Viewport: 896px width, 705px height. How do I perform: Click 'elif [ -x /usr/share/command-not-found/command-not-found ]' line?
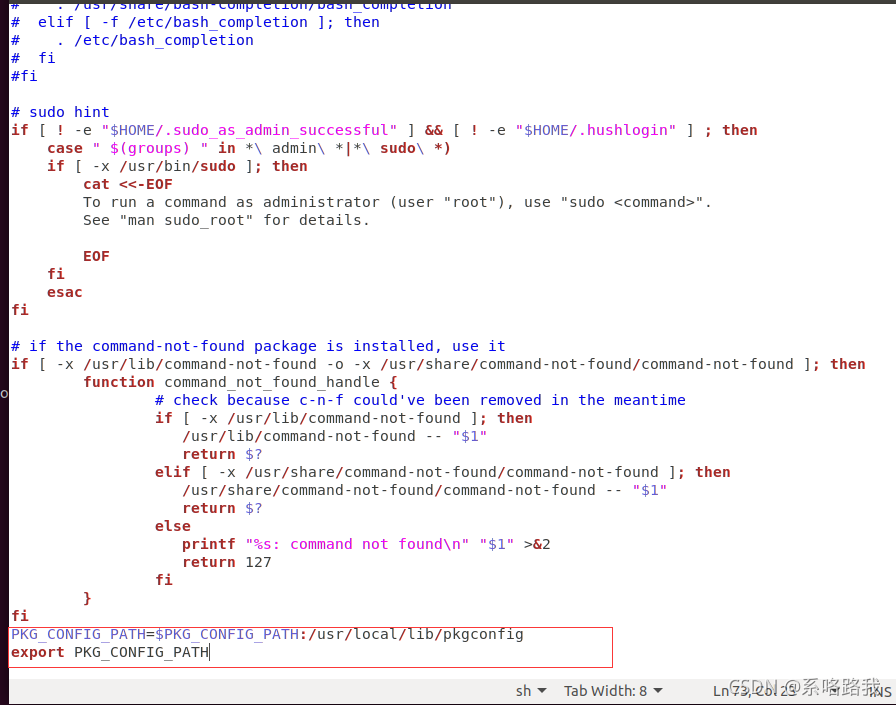coord(442,472)
